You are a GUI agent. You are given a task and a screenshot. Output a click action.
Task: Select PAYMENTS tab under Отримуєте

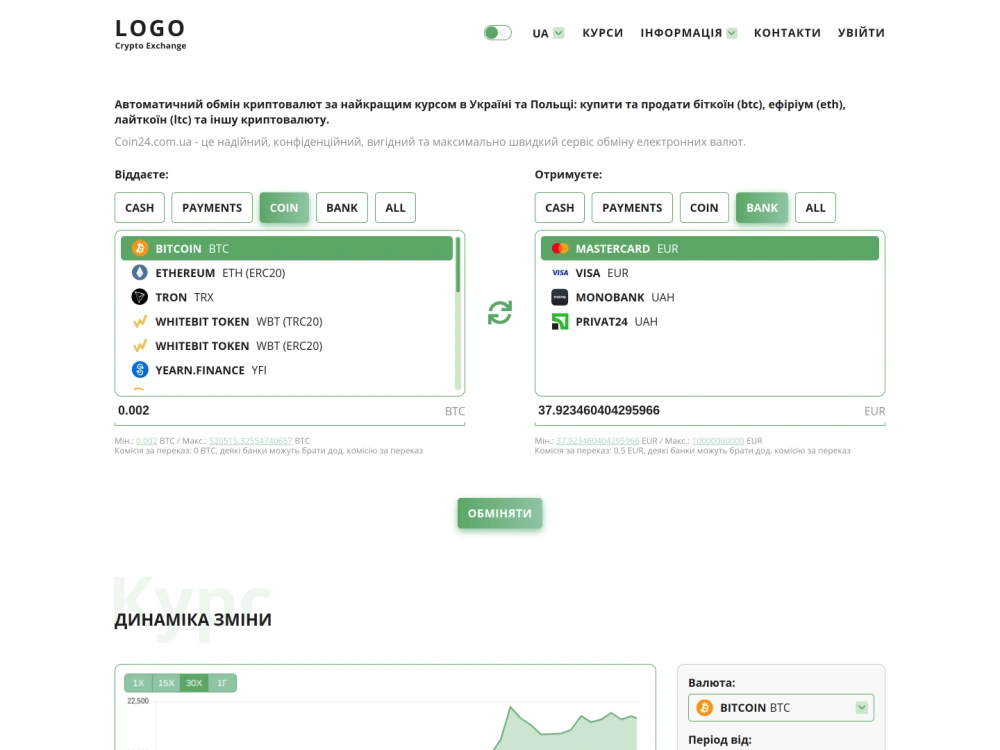point(632,208)
